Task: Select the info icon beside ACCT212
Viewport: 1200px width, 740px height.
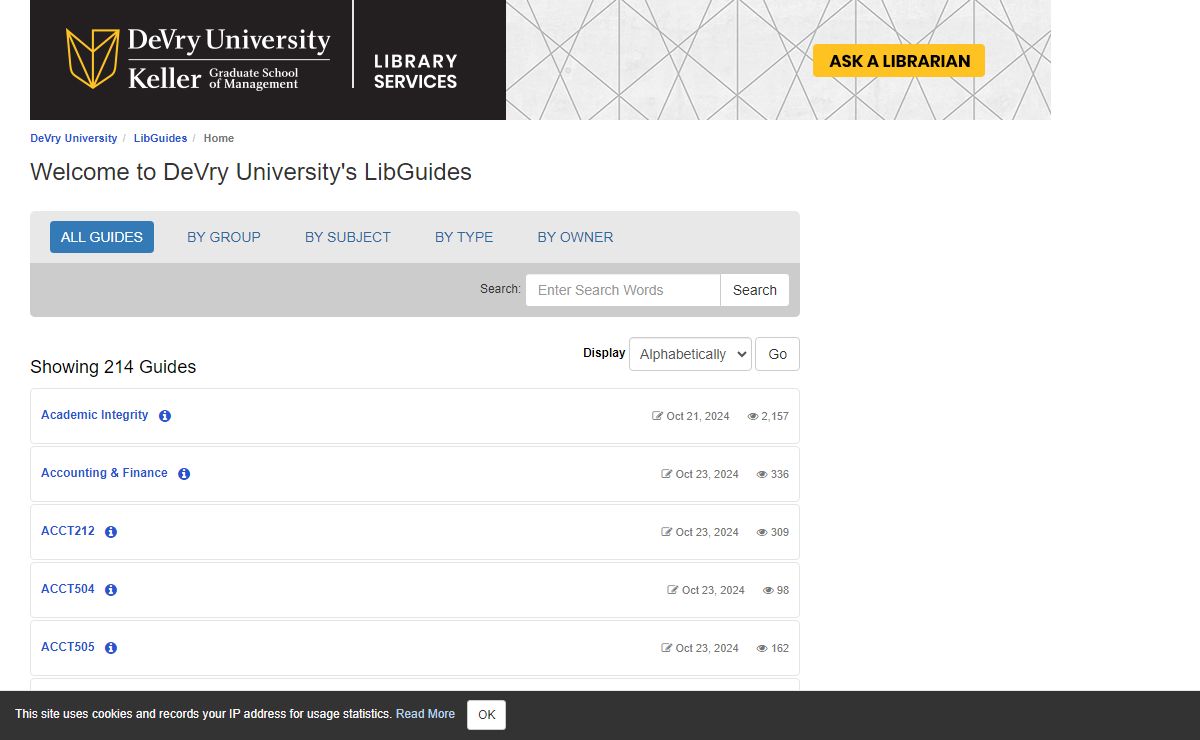Action: (x=111, y=532)
